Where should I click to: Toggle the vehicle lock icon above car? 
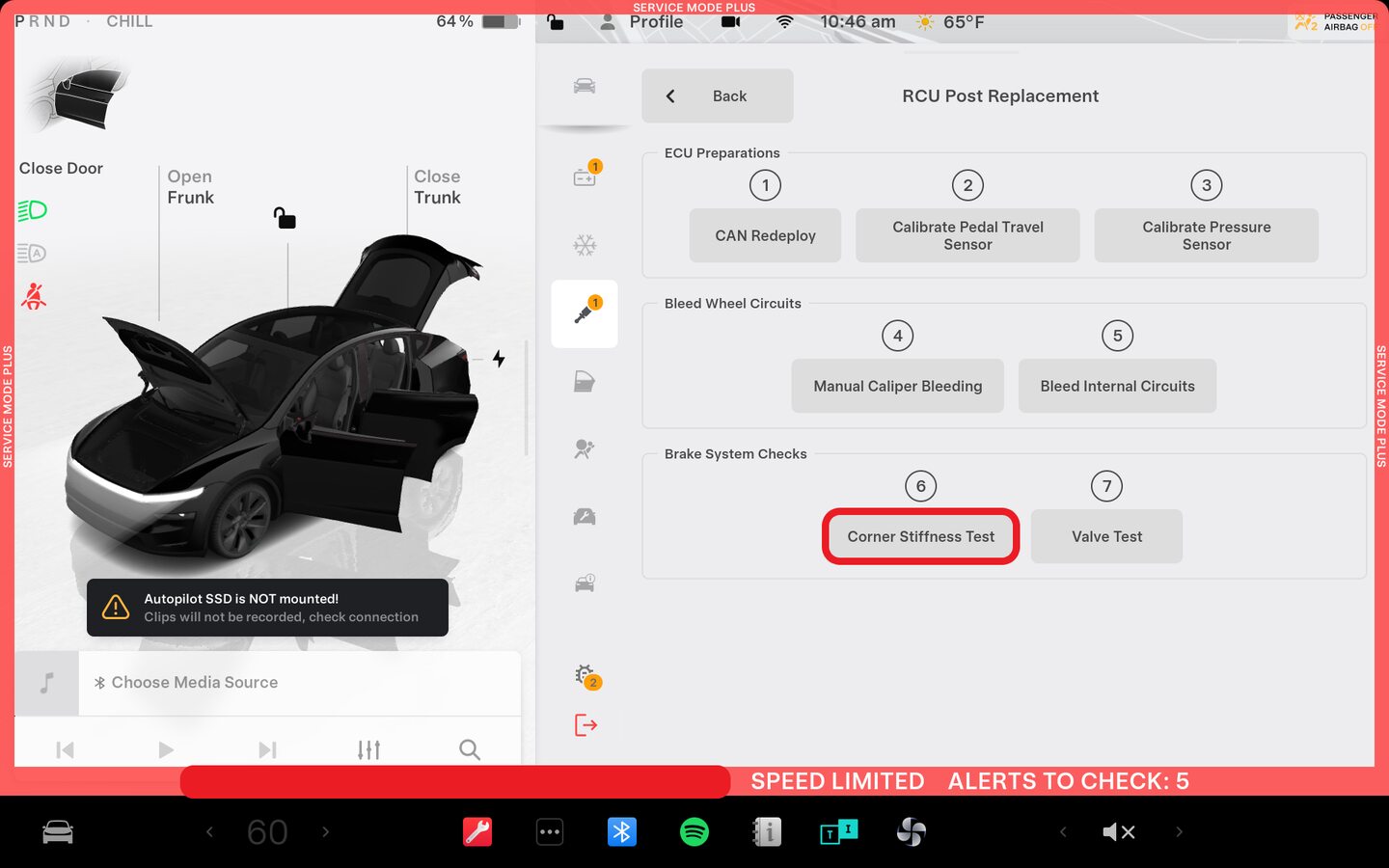click(285, 218)
